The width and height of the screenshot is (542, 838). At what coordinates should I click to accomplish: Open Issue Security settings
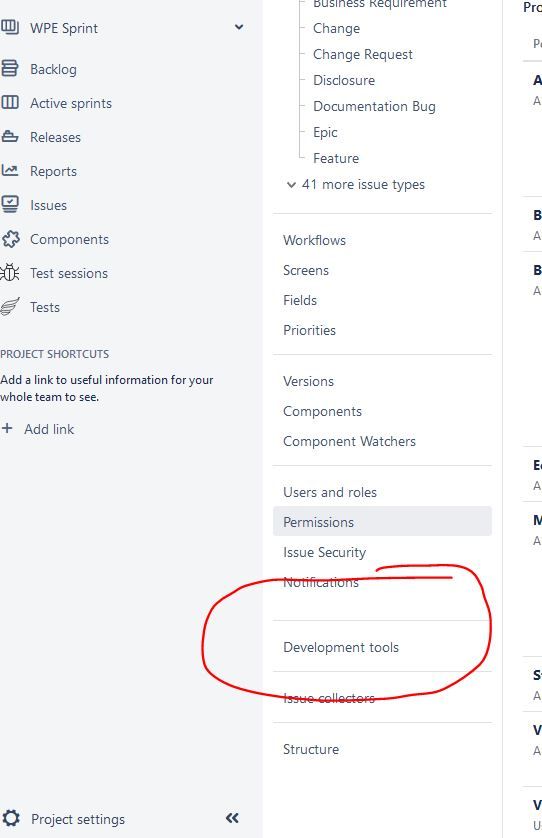click(324, 553)
